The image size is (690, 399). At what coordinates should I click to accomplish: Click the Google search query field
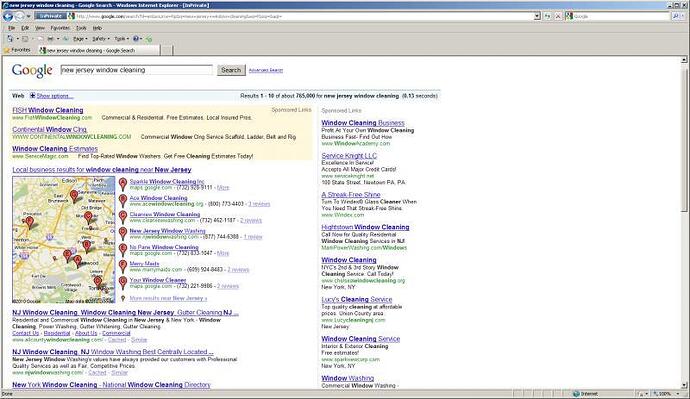point(136,70)
